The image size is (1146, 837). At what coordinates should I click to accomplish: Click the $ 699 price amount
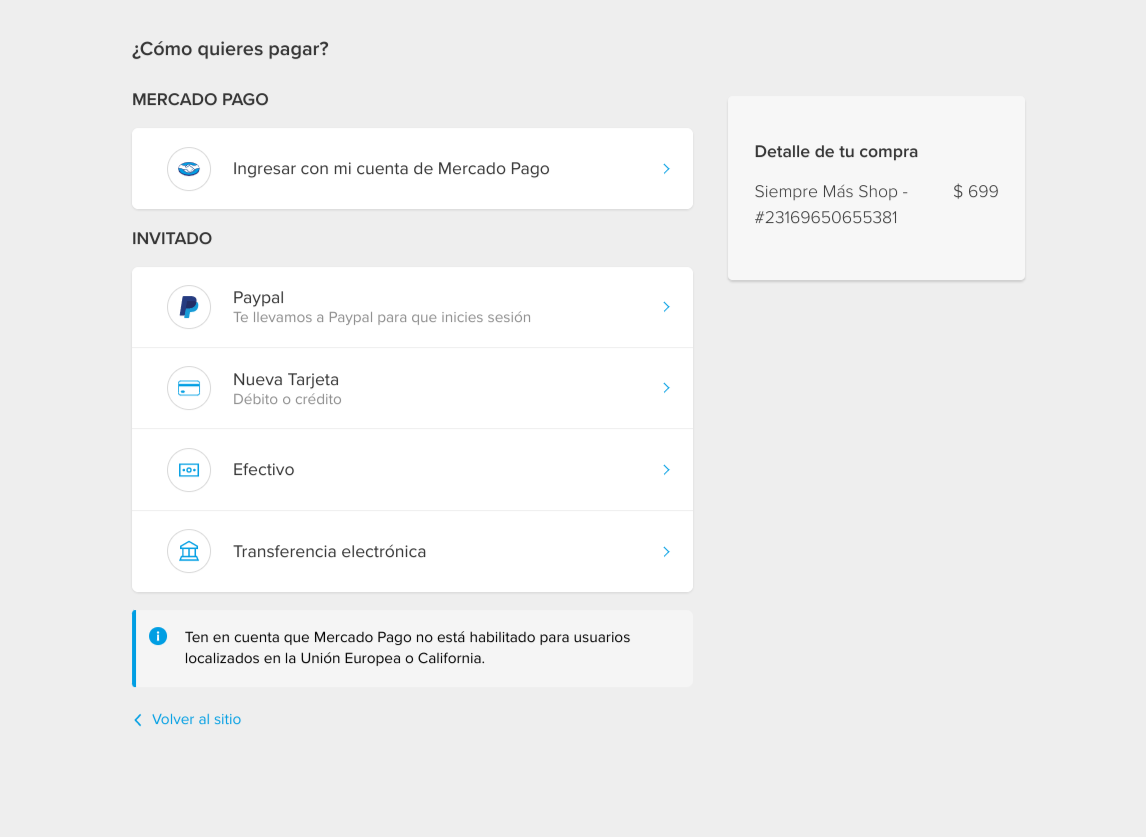tap(975, 192)
